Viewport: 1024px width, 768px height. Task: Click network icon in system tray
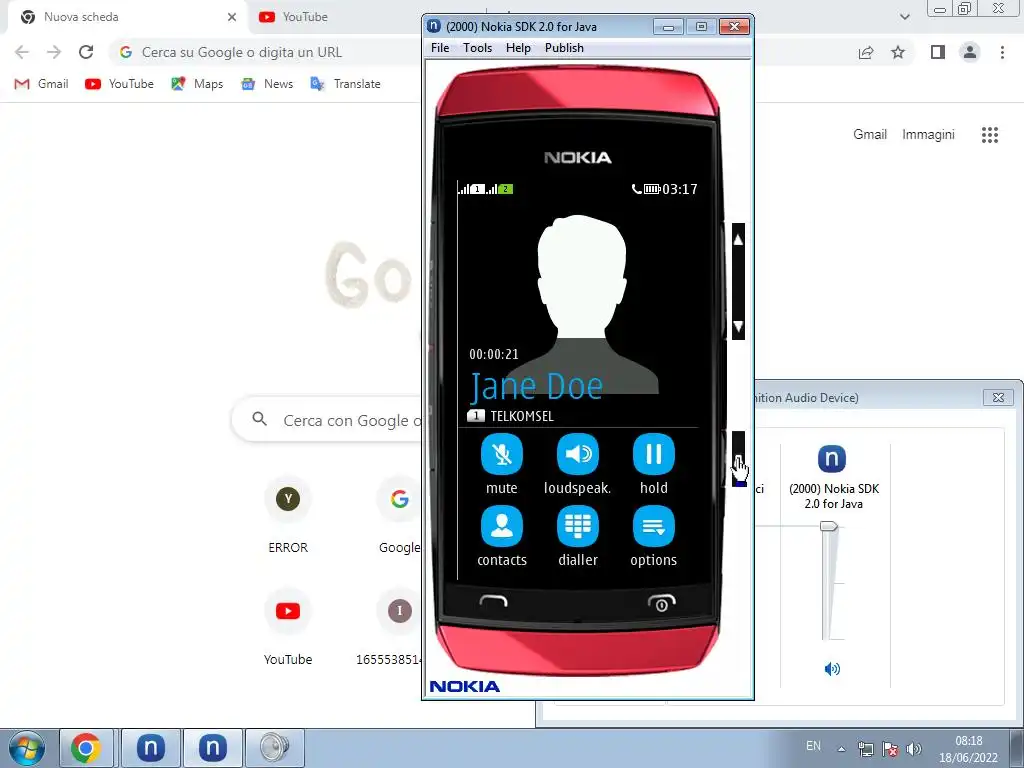865,749
